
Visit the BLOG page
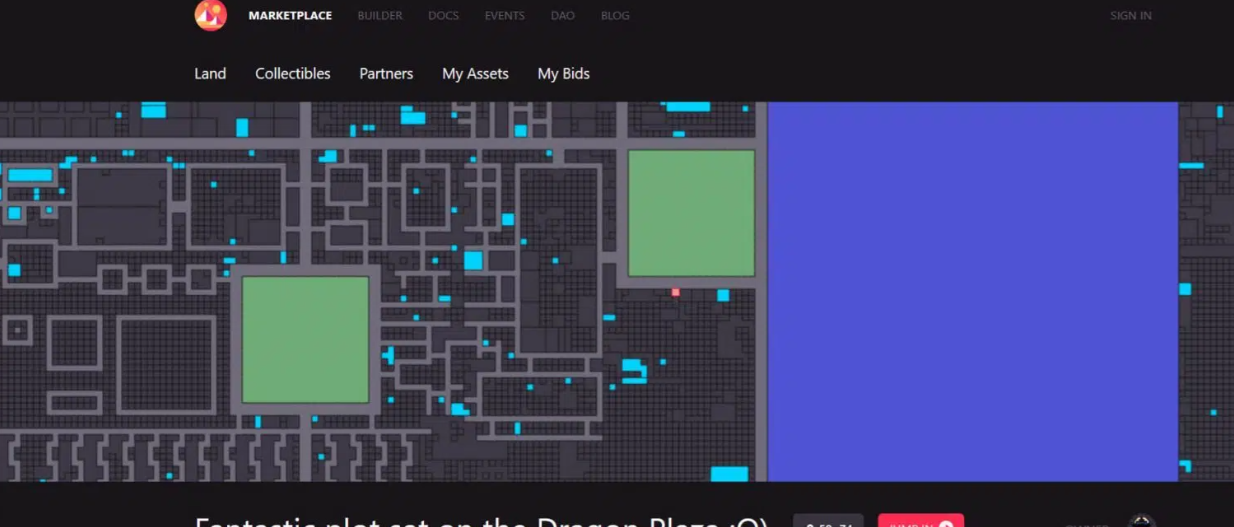point(615,16)
